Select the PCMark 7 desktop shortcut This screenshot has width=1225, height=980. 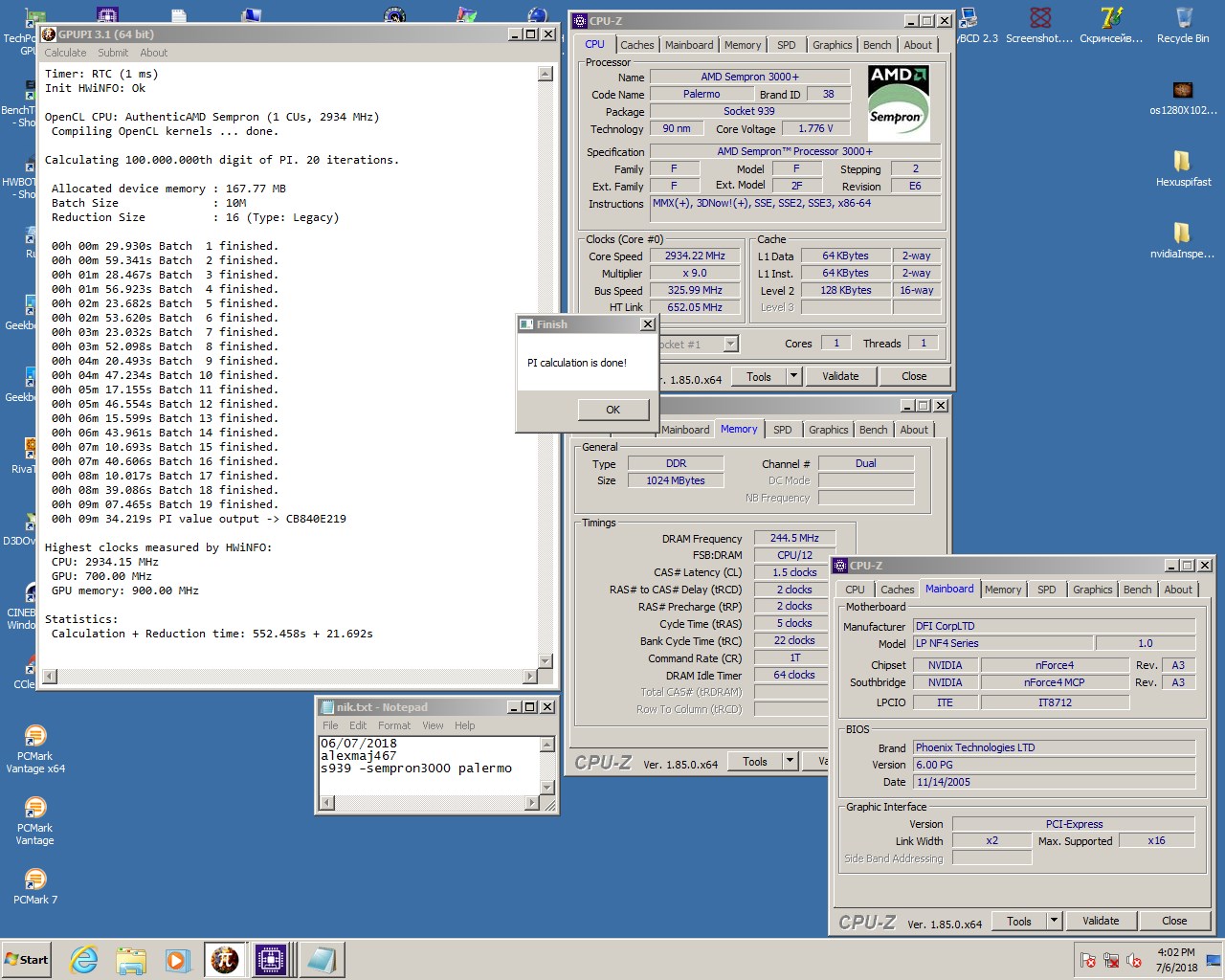click(x=35, y=885)
